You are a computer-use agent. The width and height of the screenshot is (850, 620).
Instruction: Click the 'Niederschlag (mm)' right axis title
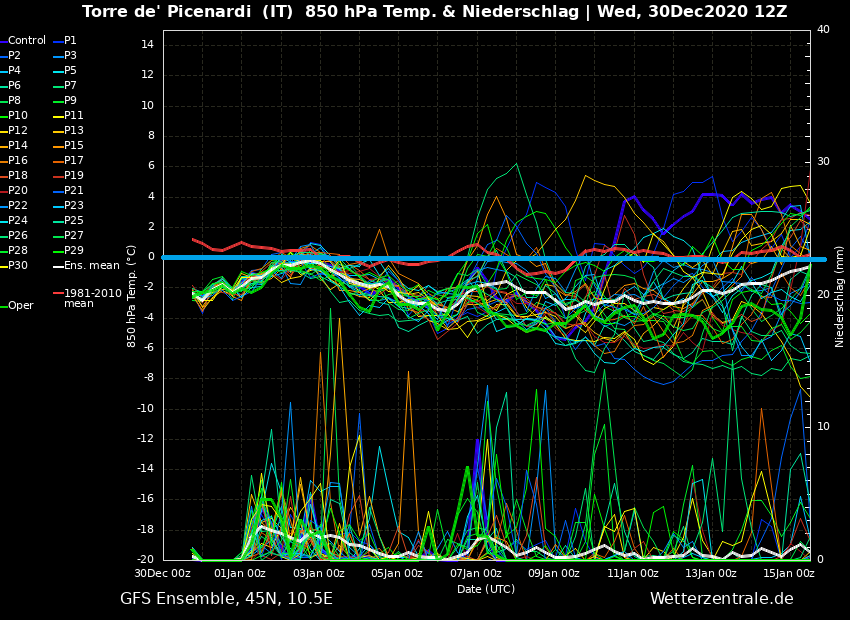tap(839, 295)
